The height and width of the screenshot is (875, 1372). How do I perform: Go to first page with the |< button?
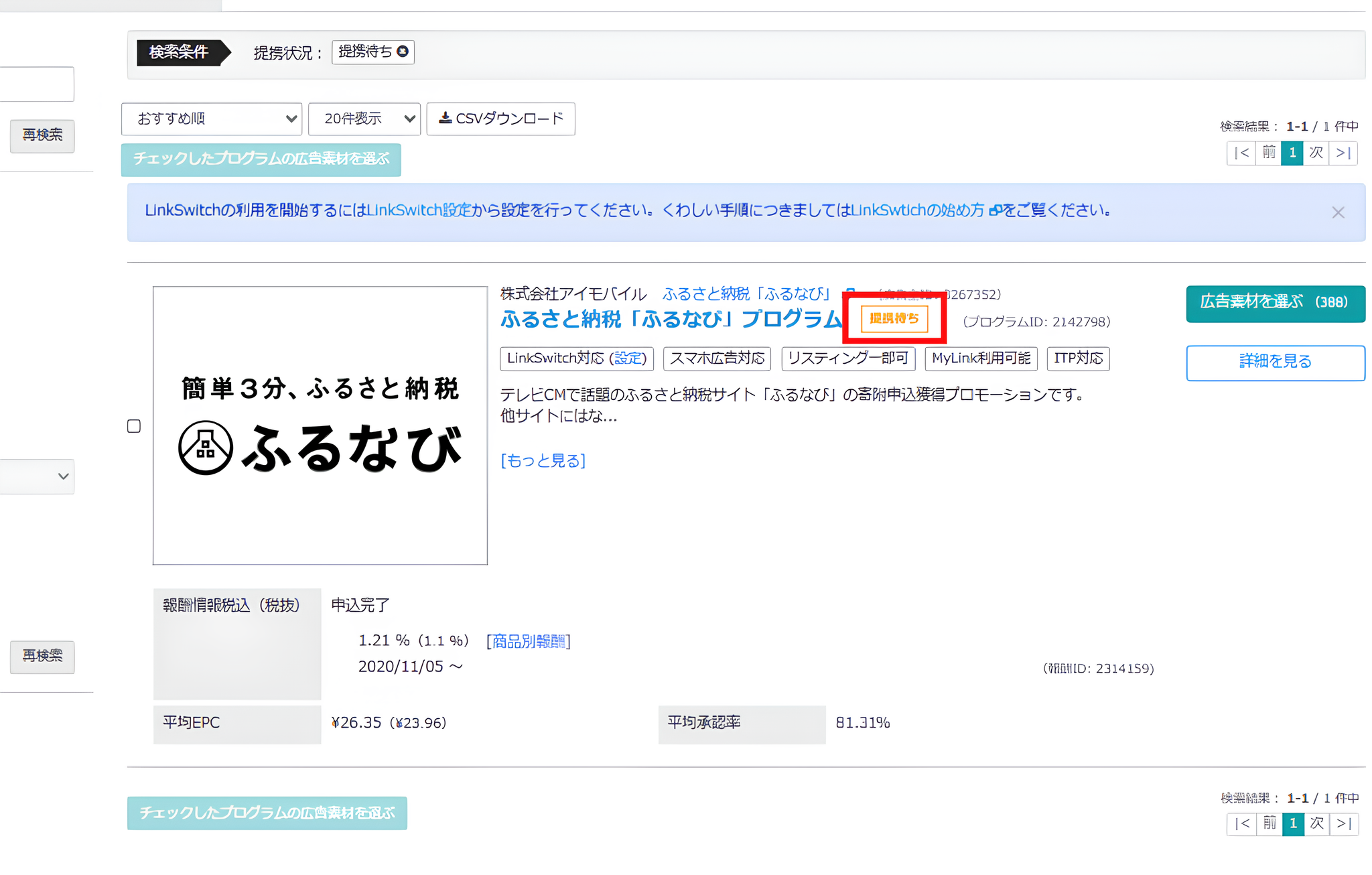(1241, 153)
